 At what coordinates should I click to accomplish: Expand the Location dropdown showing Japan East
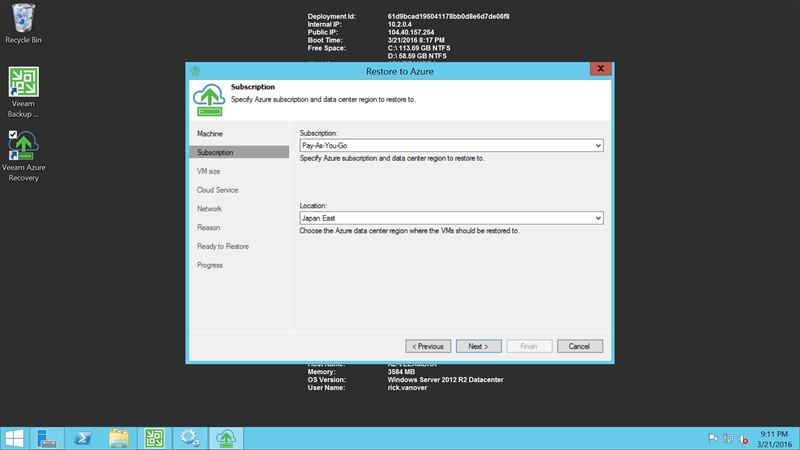598,217
